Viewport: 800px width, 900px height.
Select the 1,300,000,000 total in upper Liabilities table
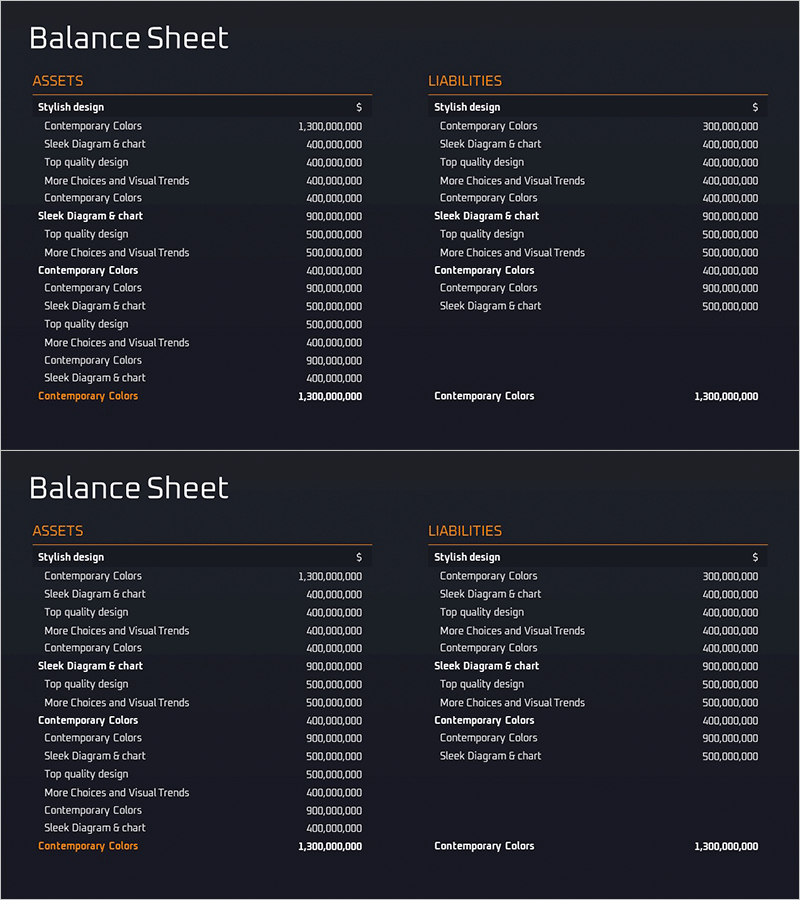[726, 397]
